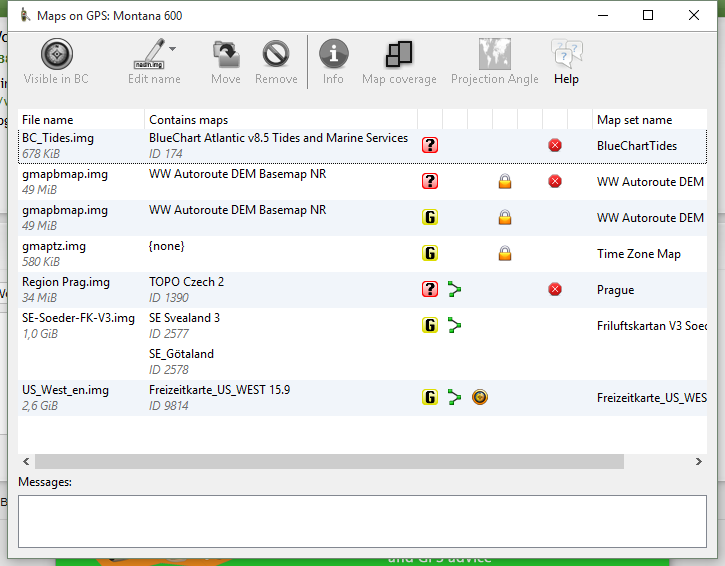Click the horizontal scrollbar thumb
Viewport: 725px width, 566px height.
pos(329,461)
